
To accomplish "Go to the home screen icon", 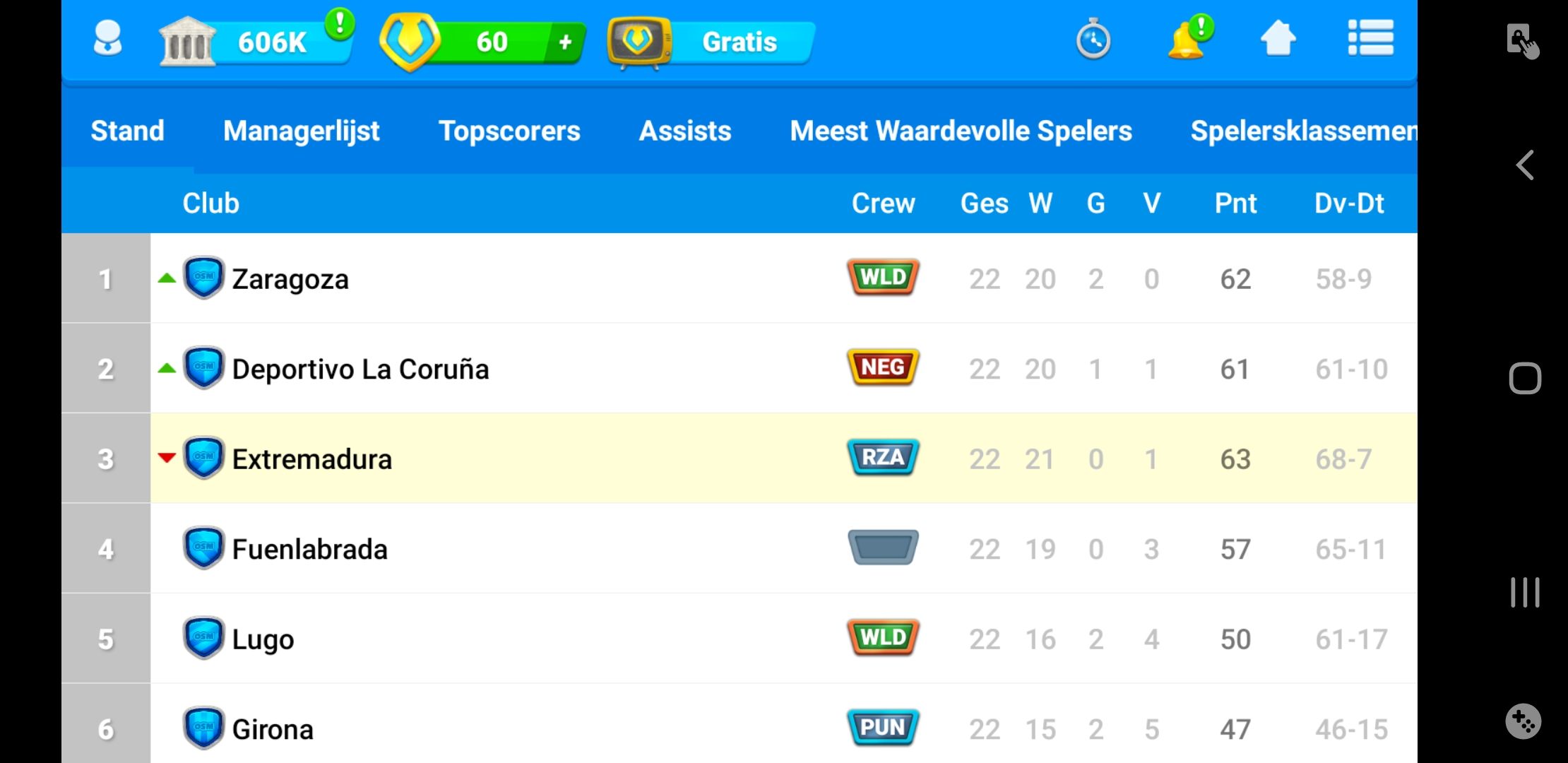I will click(x=1278, y=38).
